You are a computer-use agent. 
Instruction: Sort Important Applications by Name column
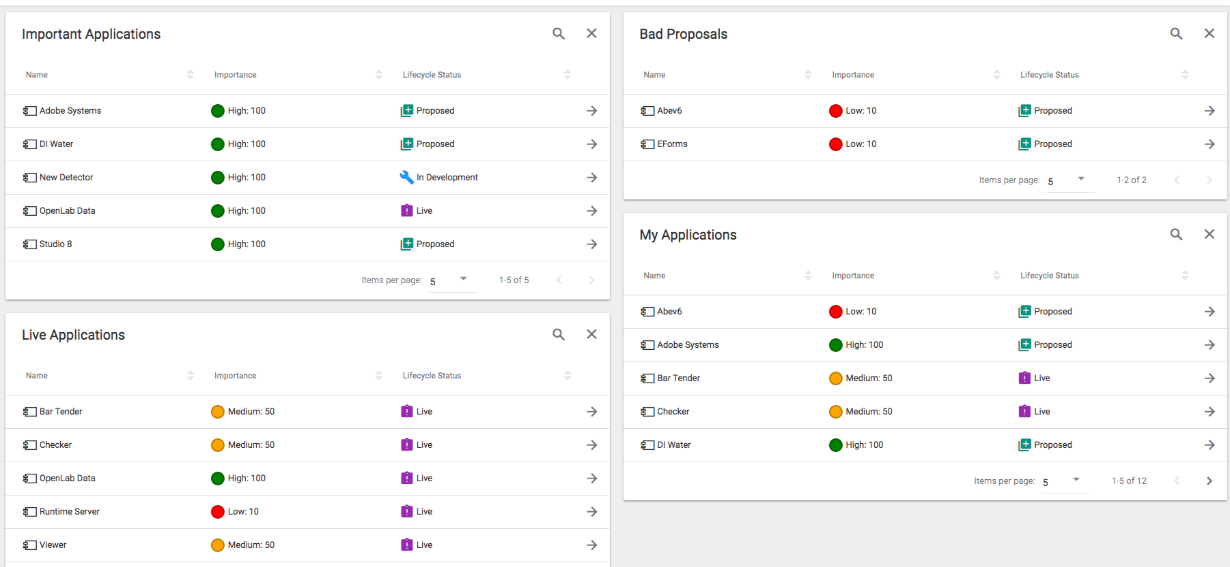(190, 75)
